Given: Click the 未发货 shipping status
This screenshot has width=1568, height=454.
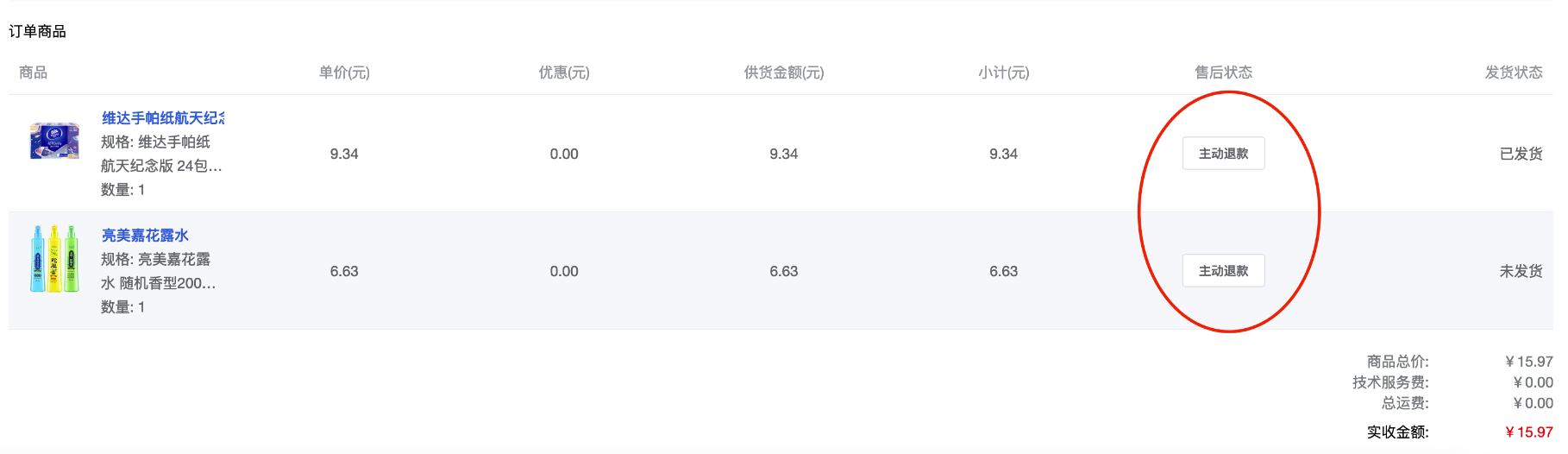Looking at the screenshot, I should (x=1521, y=271).
